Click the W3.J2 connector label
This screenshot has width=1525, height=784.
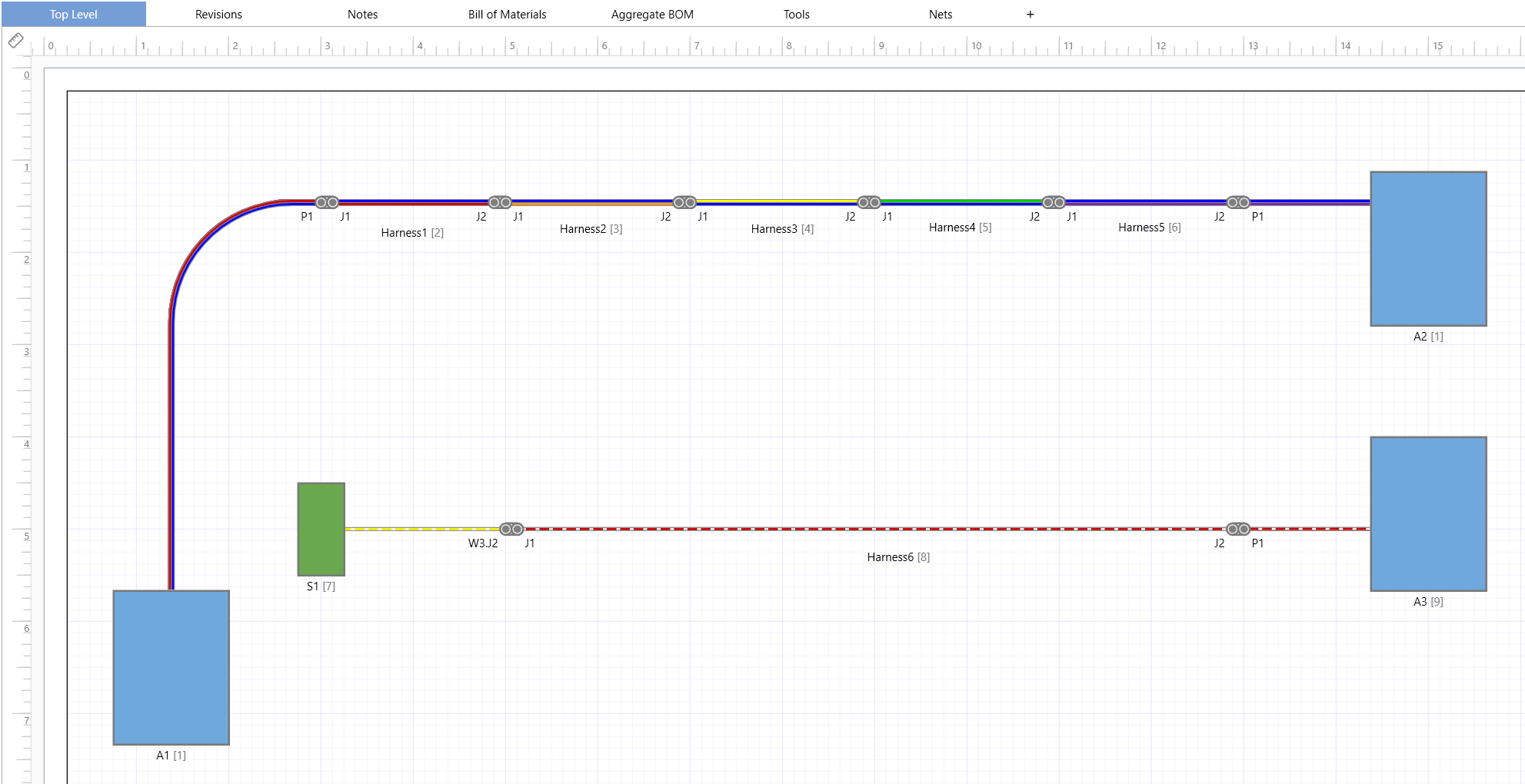pyautogui.click(x=483, y=543)
